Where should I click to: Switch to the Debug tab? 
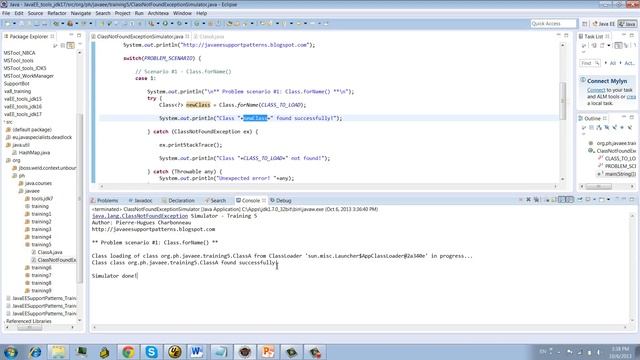[x=281, y=200]
